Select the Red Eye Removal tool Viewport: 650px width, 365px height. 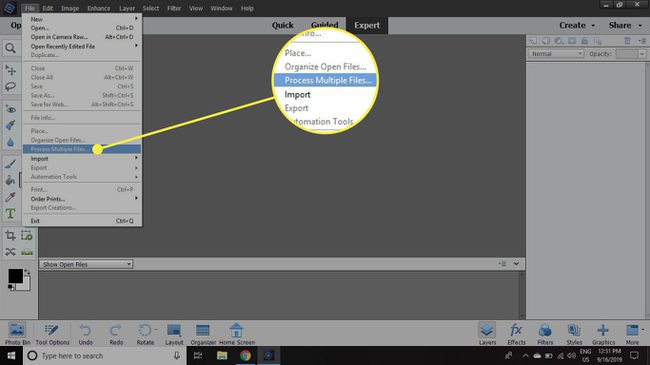(x=10, y=110)
